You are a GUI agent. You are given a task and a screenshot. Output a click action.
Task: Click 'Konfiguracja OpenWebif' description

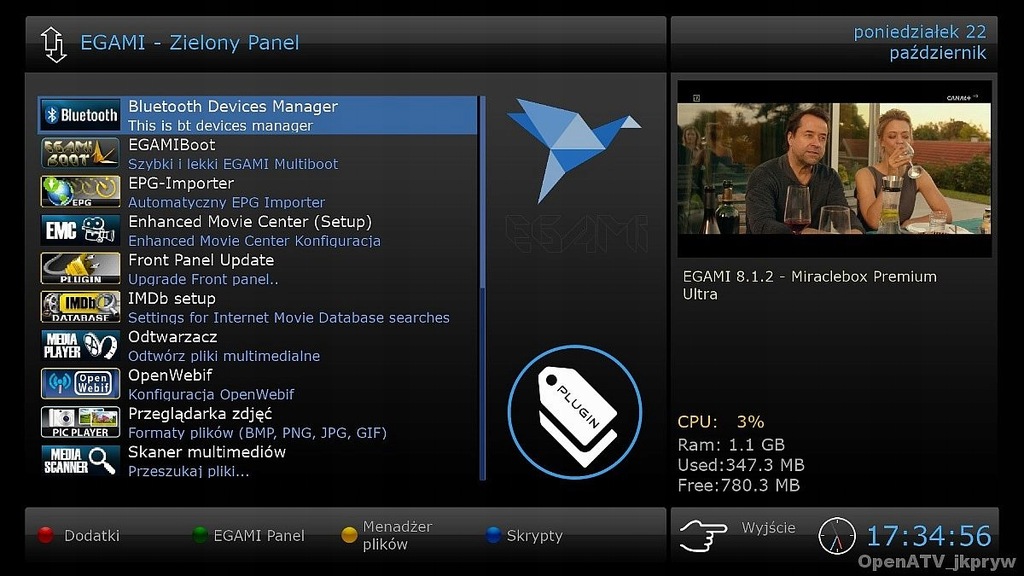click(x=211, y=394)
